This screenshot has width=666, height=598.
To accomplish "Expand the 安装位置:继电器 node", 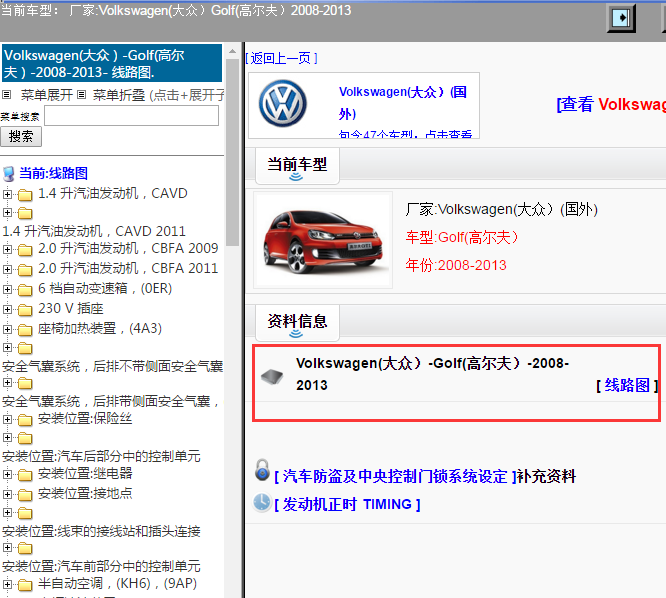I will coord(7,474).
